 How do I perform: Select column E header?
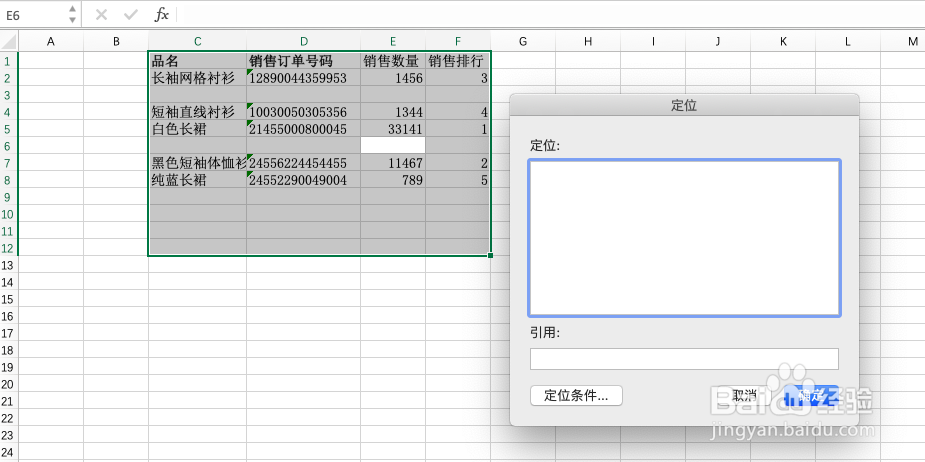(393, 41)
